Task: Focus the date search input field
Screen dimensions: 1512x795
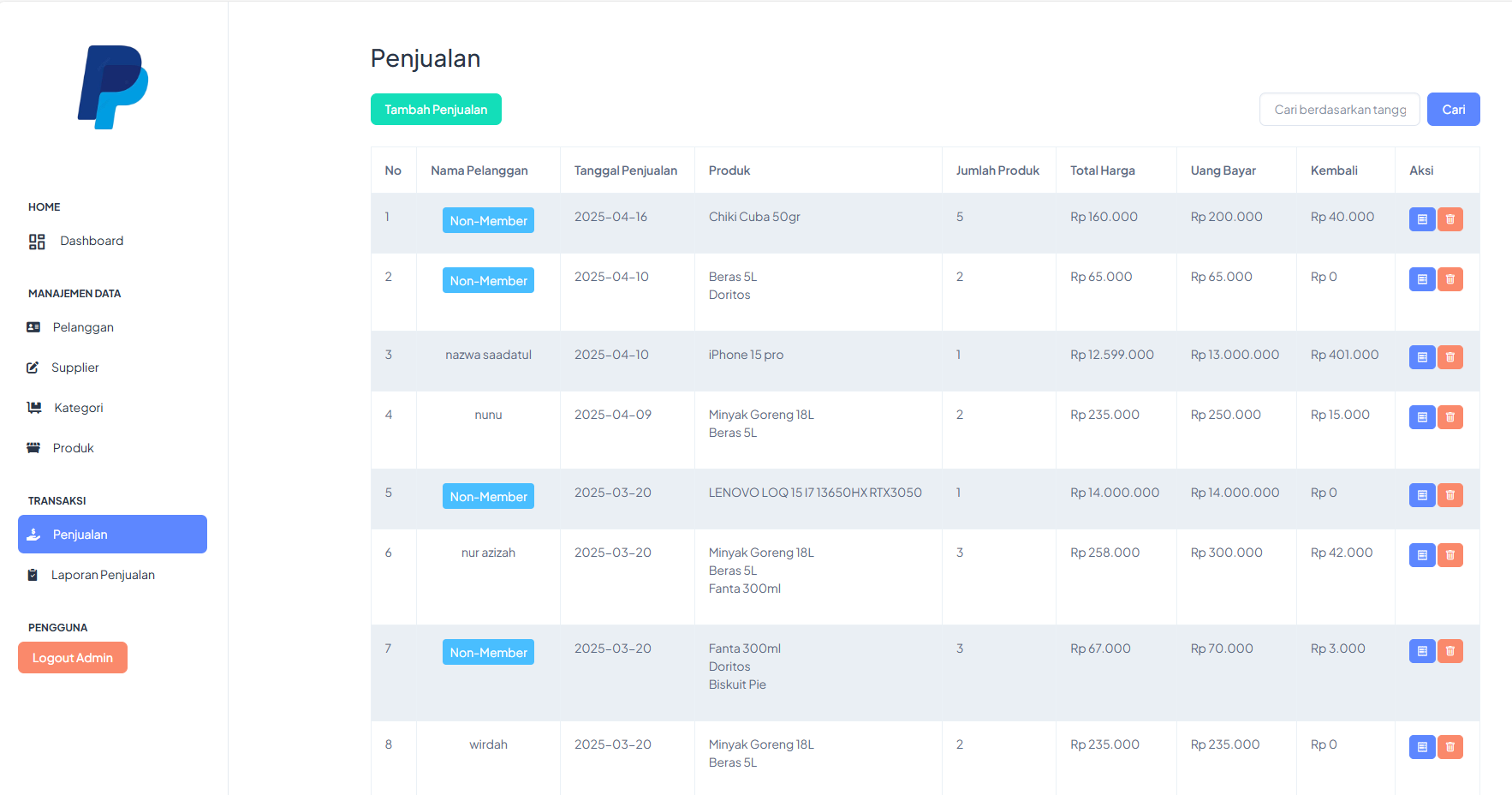Action: click(1340, 110)
